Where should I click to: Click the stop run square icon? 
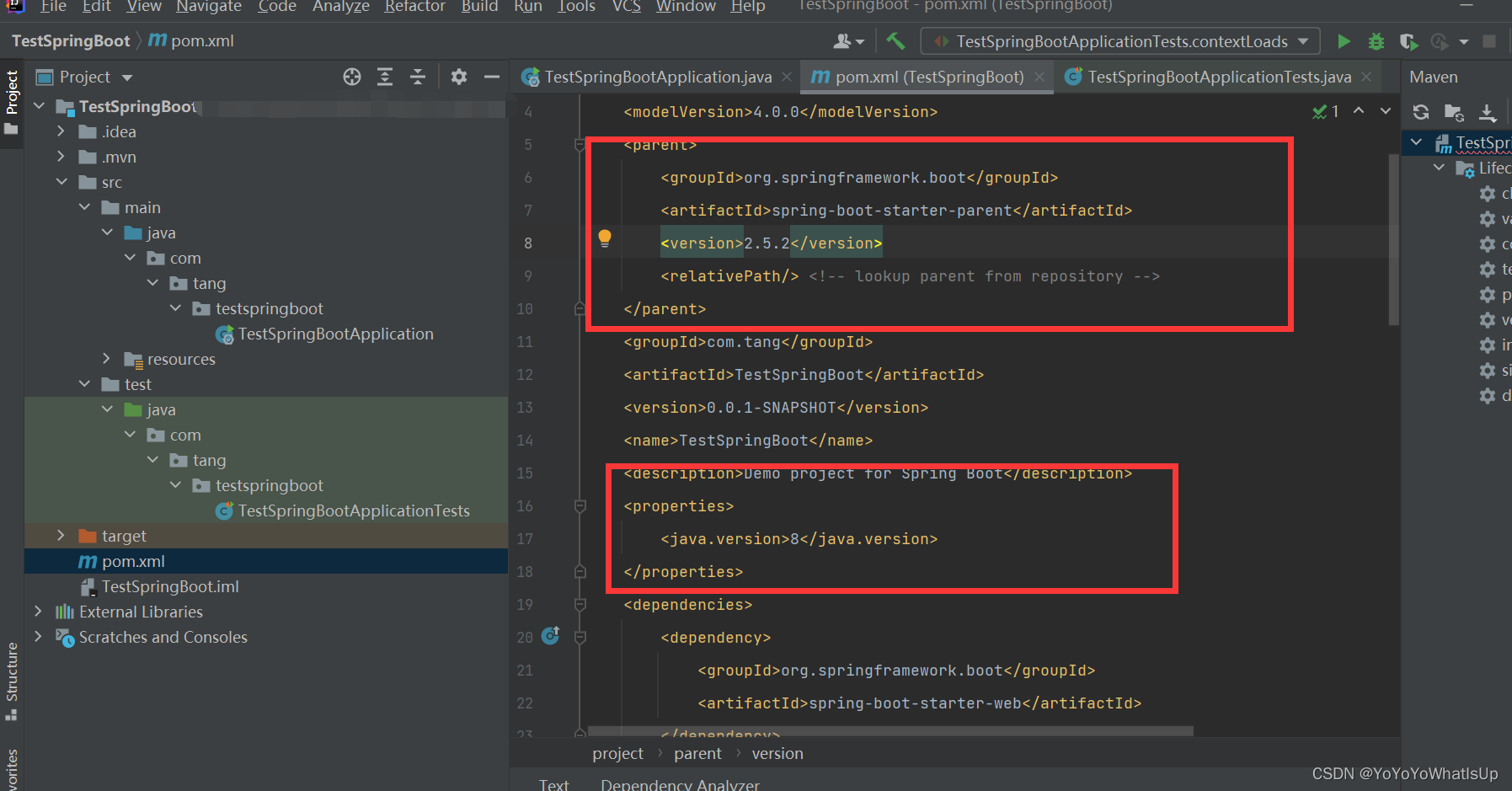click(x=1489, y=41)
